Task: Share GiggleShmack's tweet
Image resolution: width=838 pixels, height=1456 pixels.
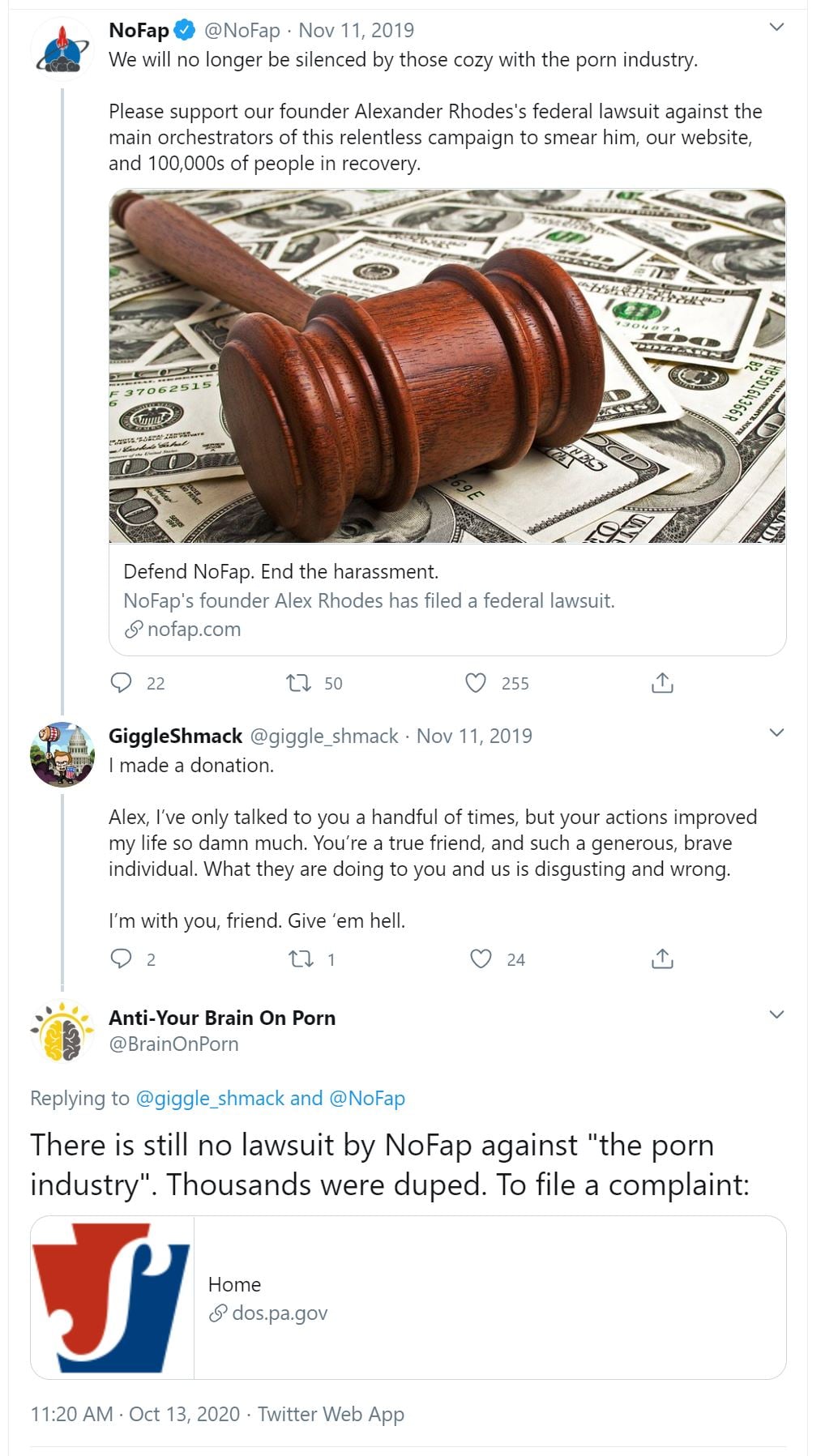Action: point(662,959)
